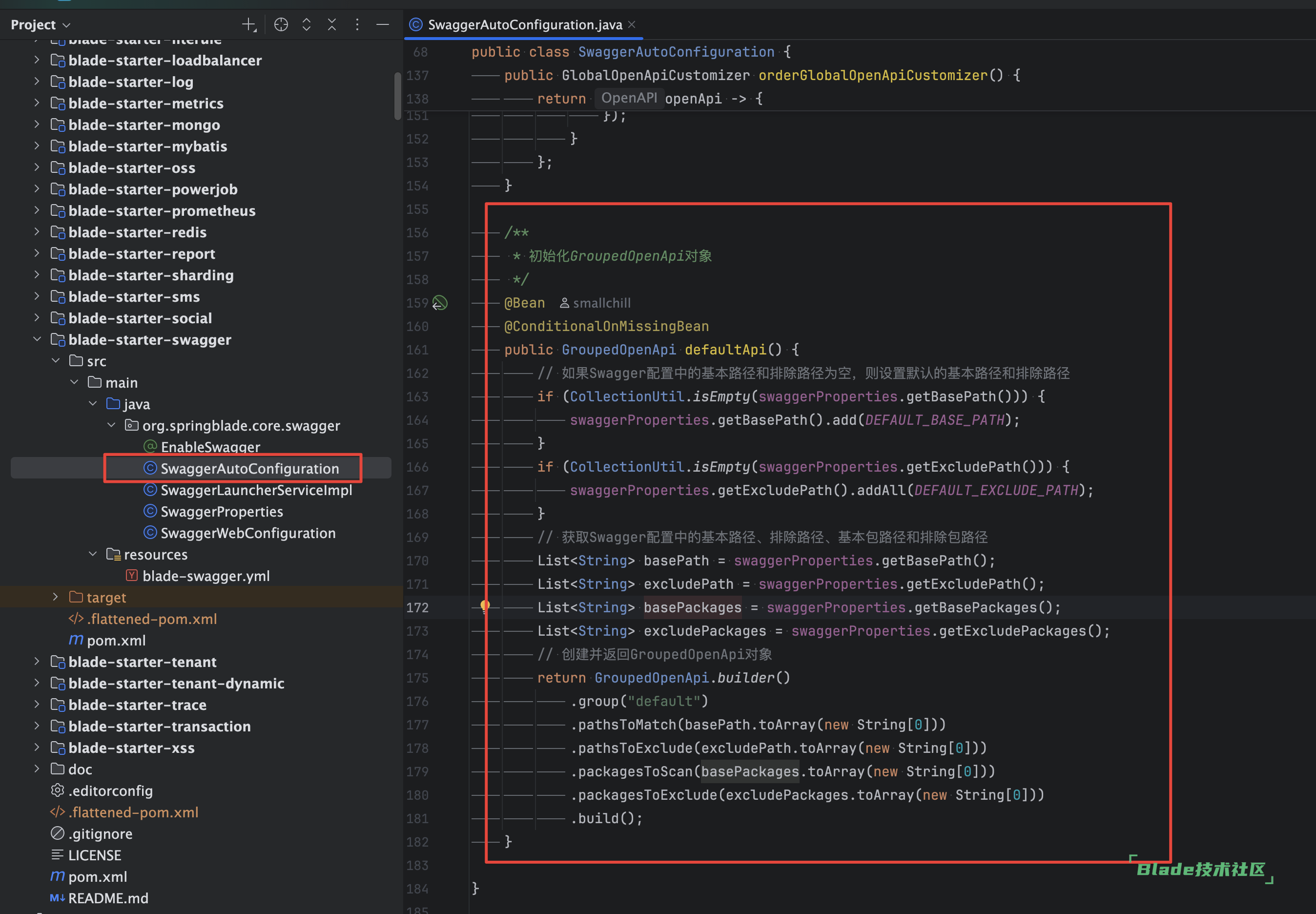Click the Select Opened File crosshair icon
Screen dimensions: 1316x914
point(281,24)
